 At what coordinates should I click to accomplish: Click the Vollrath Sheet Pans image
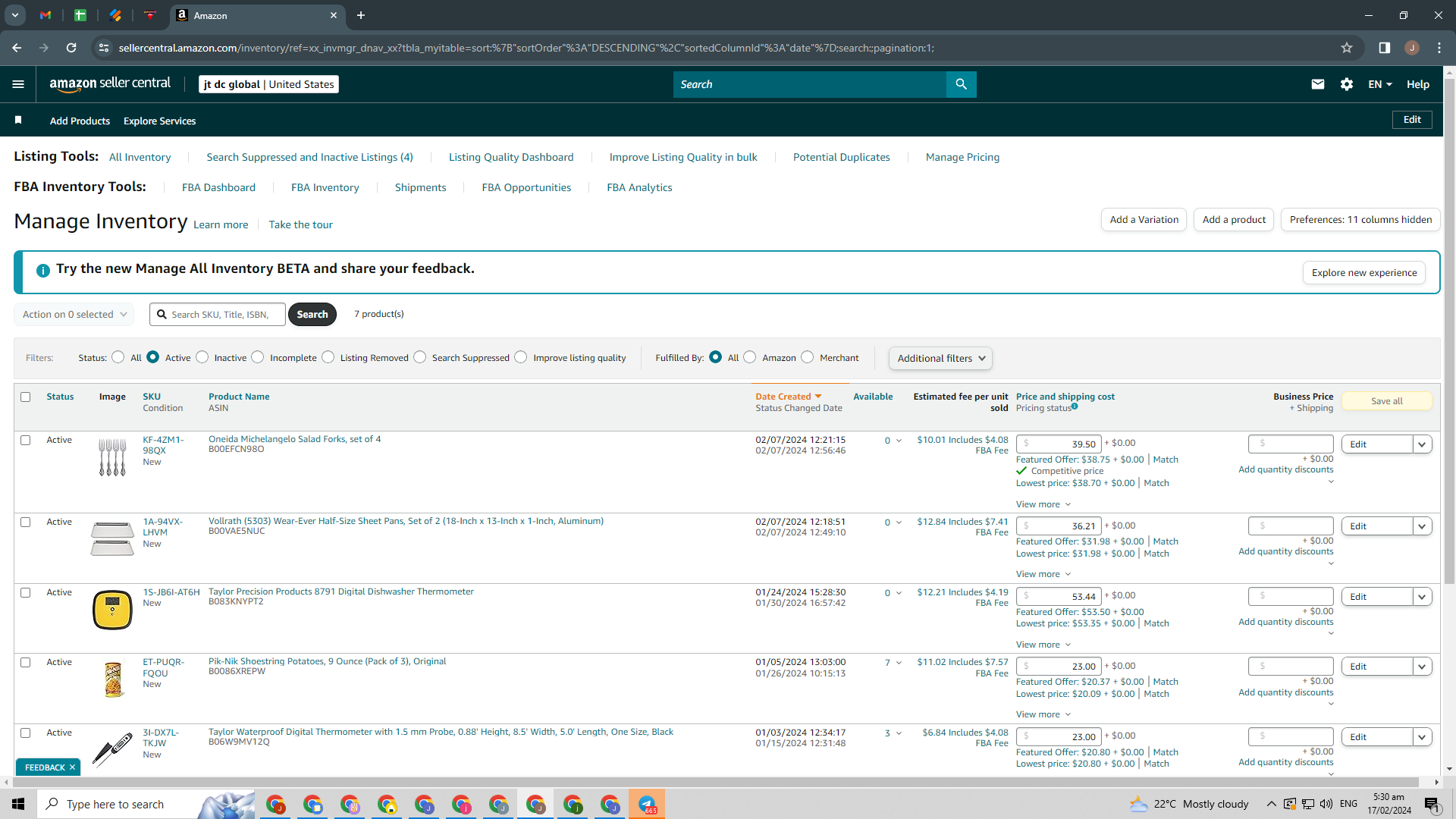[112, 538]
